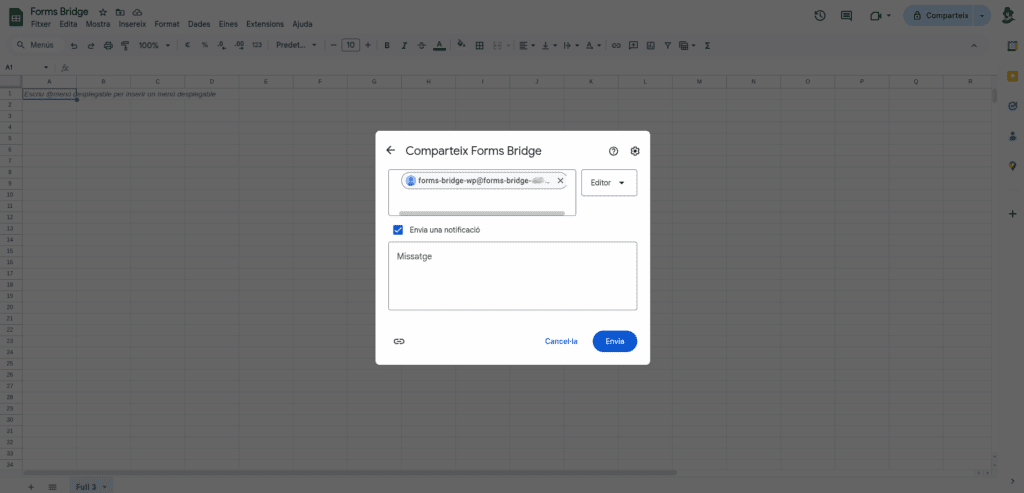This screenshot has height=493, width=1024.
Task: Open the Insereix menu
Action: point(133,24)
